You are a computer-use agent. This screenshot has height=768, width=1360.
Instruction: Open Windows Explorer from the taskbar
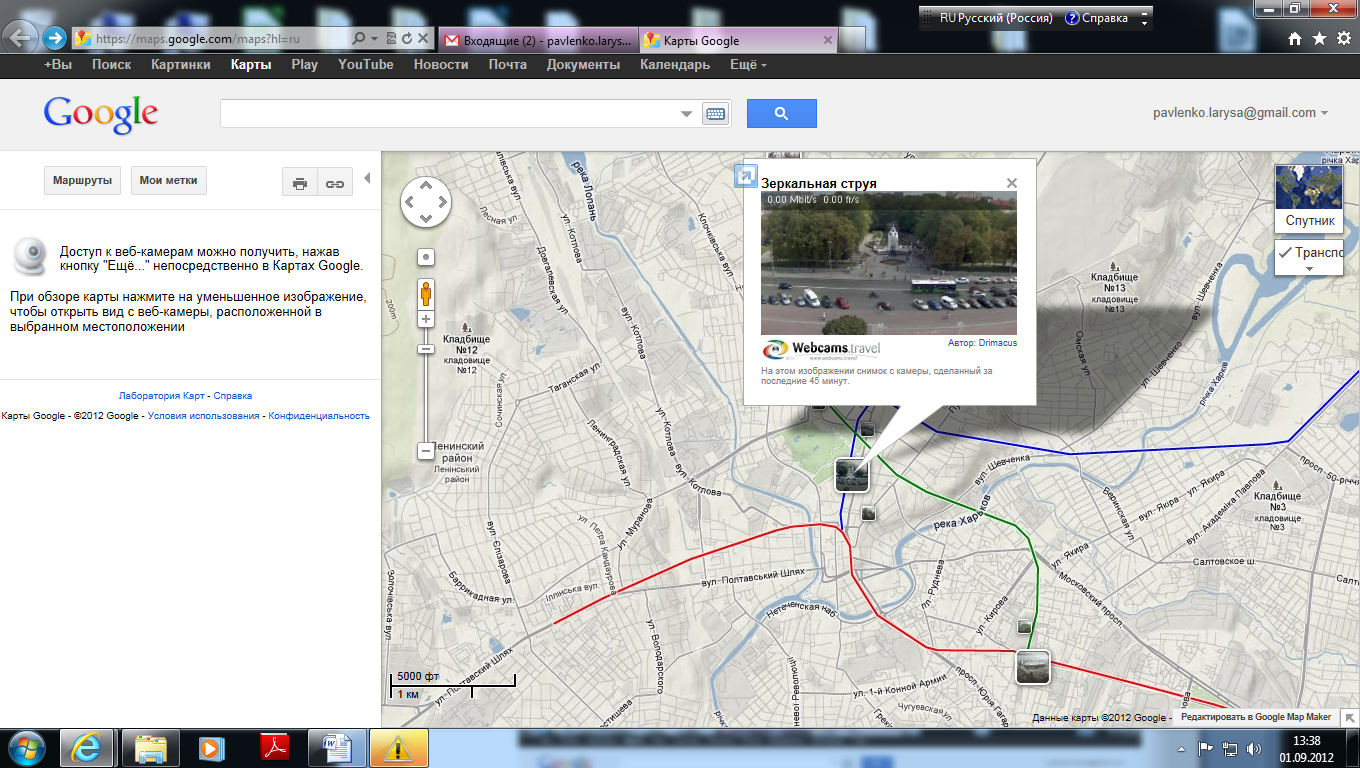(153, 747)
